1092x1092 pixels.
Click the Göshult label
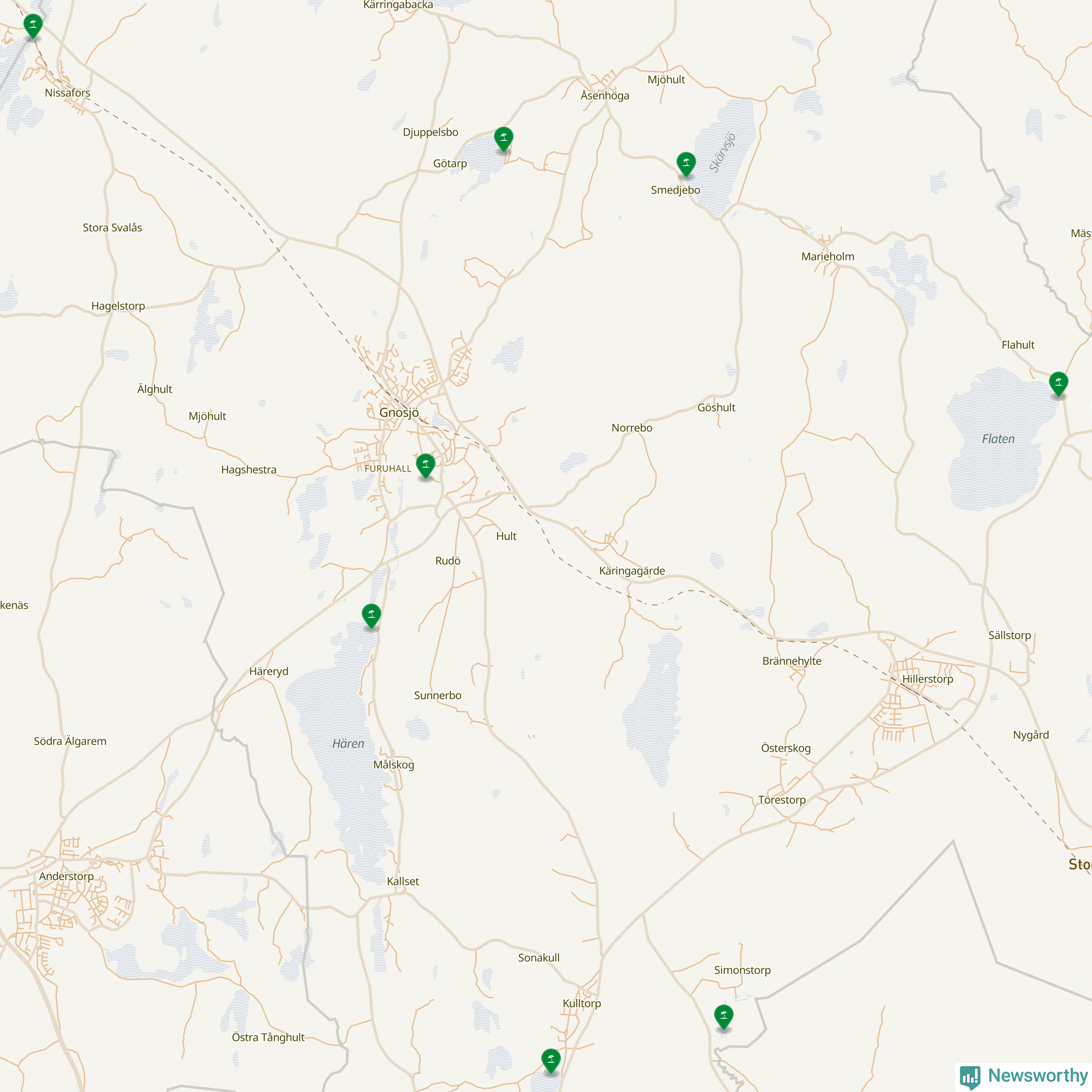click(x=716, y=407)
